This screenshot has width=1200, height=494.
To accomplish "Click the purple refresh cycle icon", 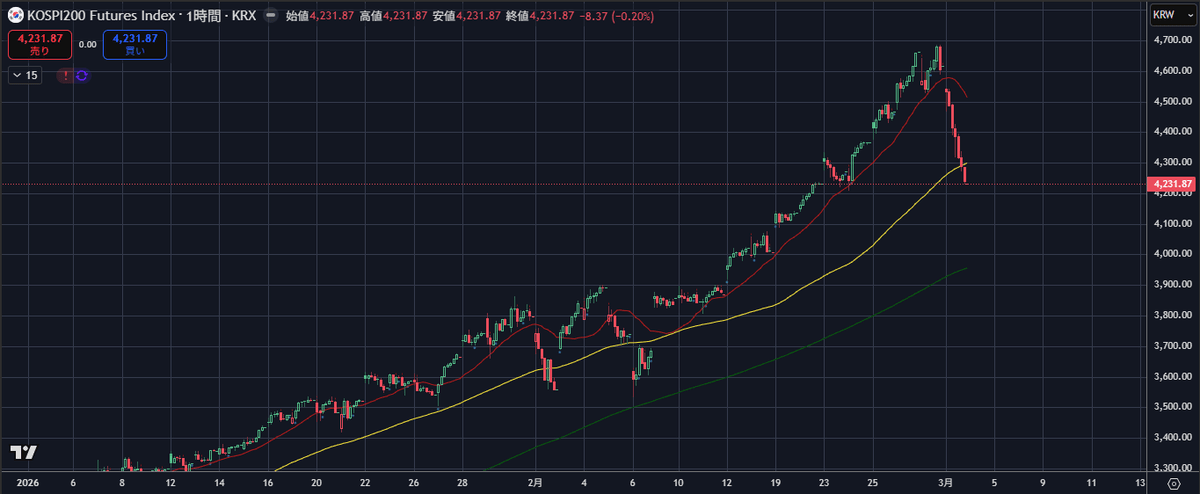I will pos(81,75).
